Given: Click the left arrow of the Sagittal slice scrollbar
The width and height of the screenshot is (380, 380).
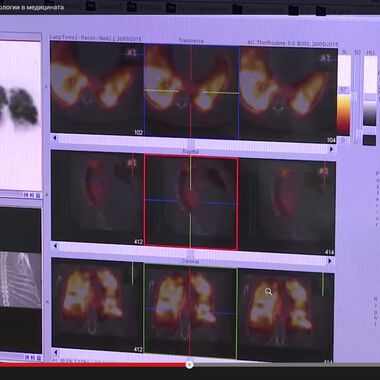Looking at the screenshot, I should 55,246.
